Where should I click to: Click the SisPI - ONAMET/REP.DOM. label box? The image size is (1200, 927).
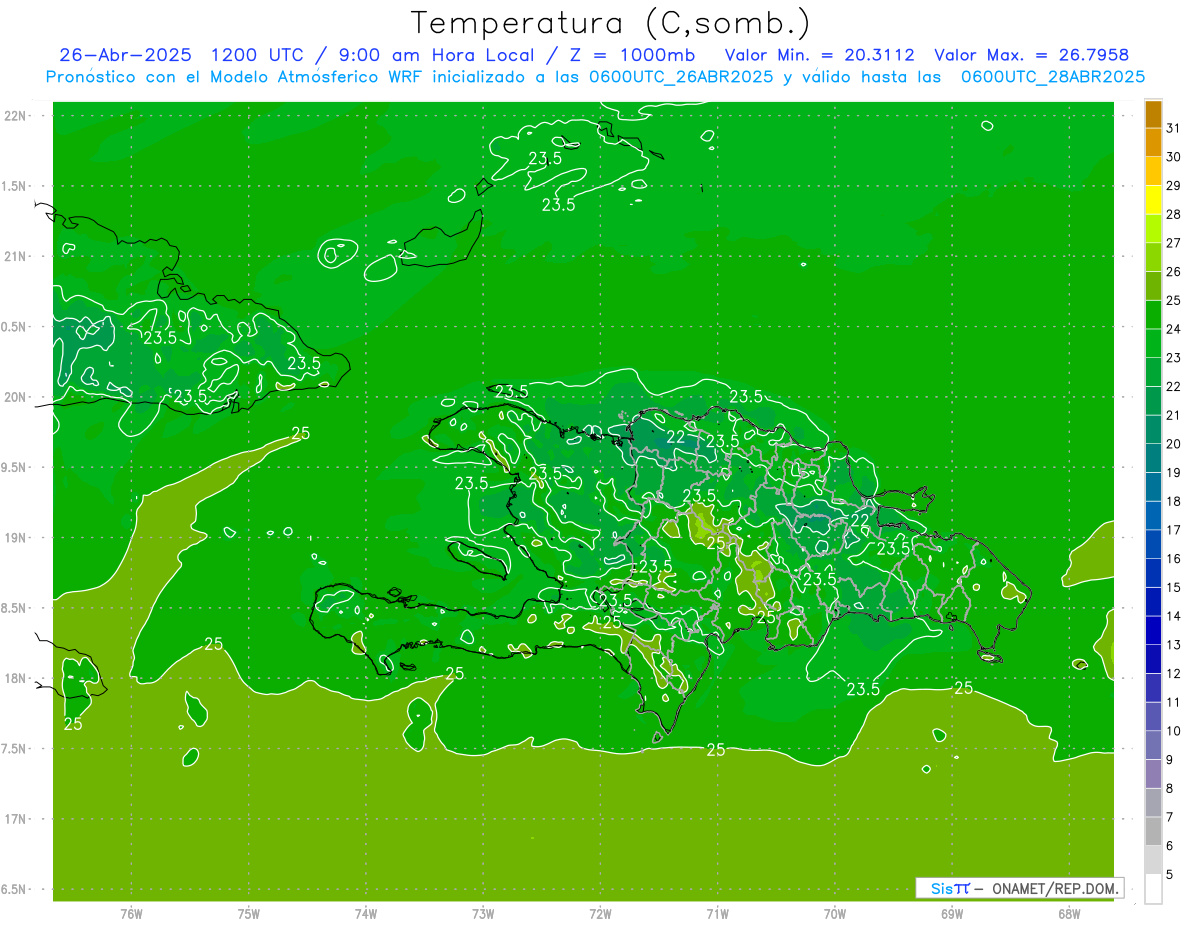[1019, 888]
